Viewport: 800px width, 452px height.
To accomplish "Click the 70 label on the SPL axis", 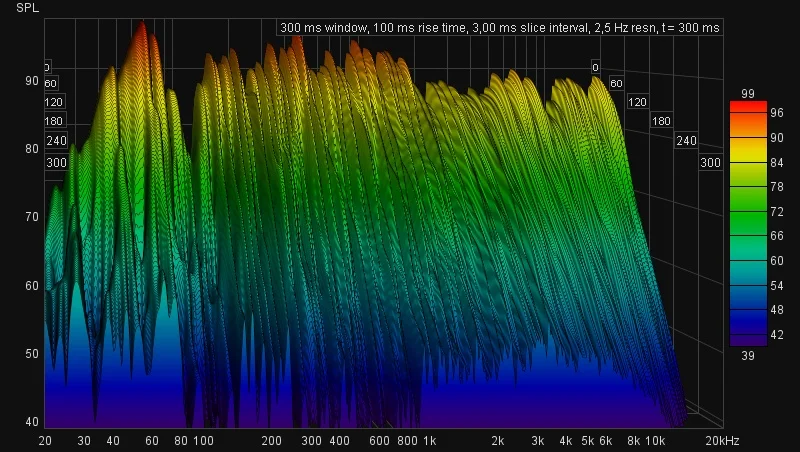I will click(x=32, y=217).
